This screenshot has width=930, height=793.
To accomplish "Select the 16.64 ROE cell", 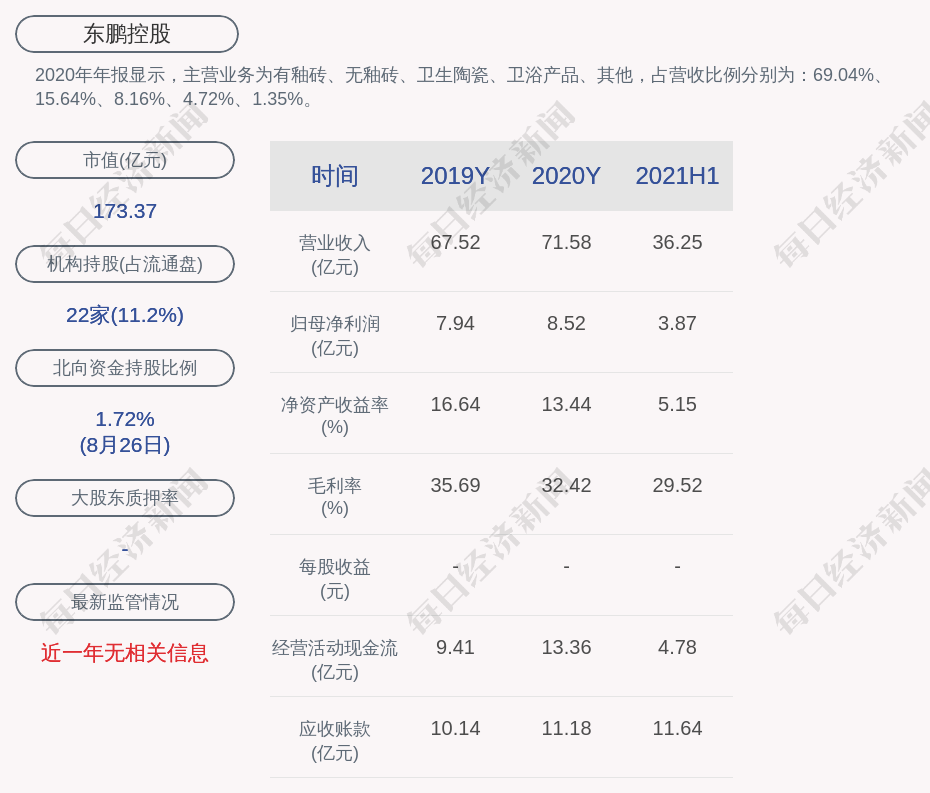I will coord(455,404).
